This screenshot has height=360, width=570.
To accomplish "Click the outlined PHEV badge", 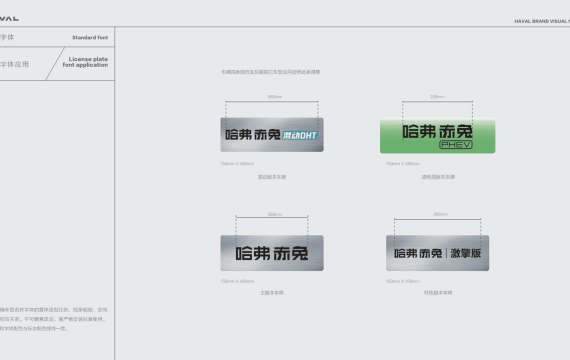I will click(x=455, y=145).
